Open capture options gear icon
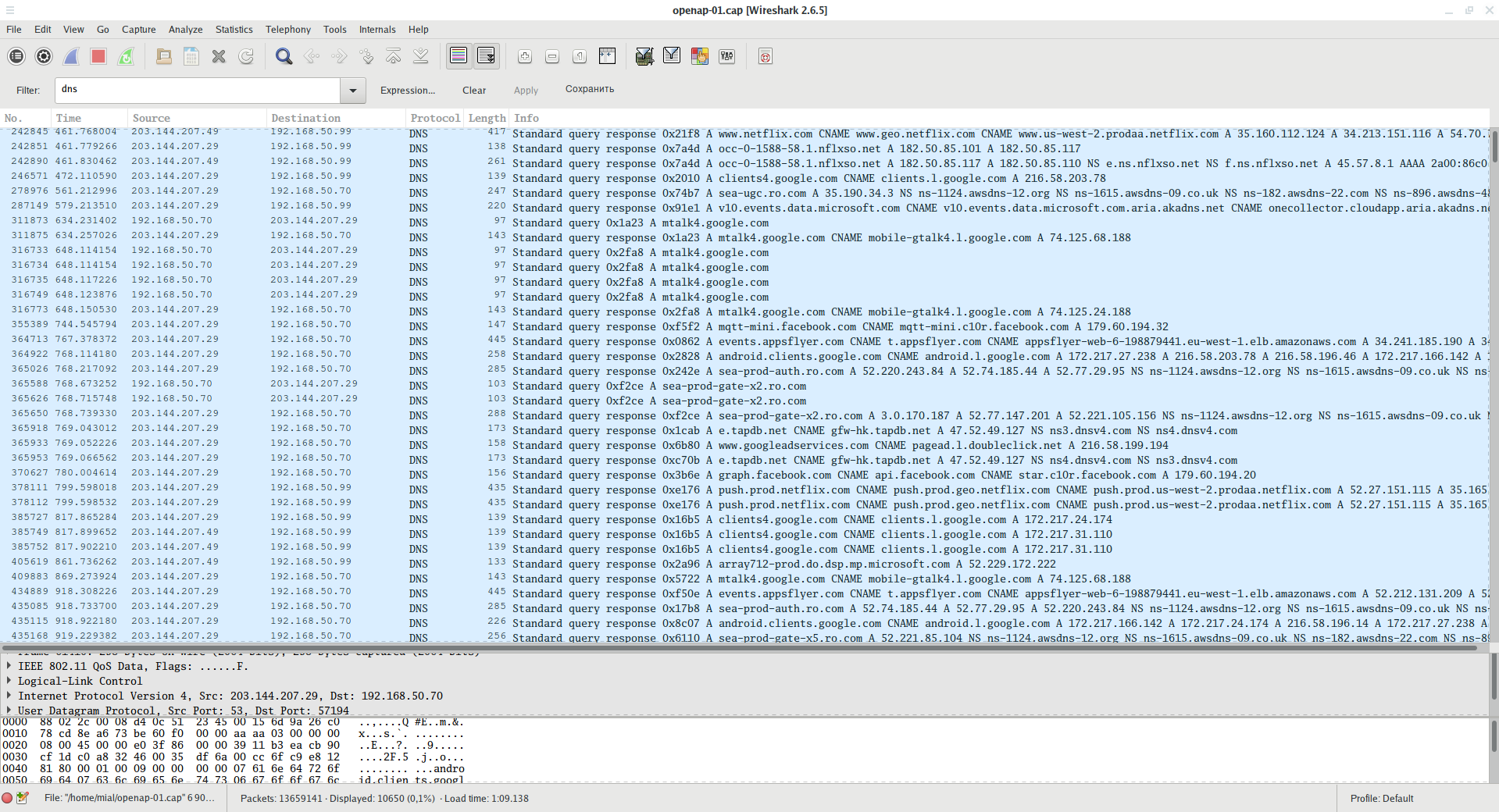 click(x=44, y=56)
